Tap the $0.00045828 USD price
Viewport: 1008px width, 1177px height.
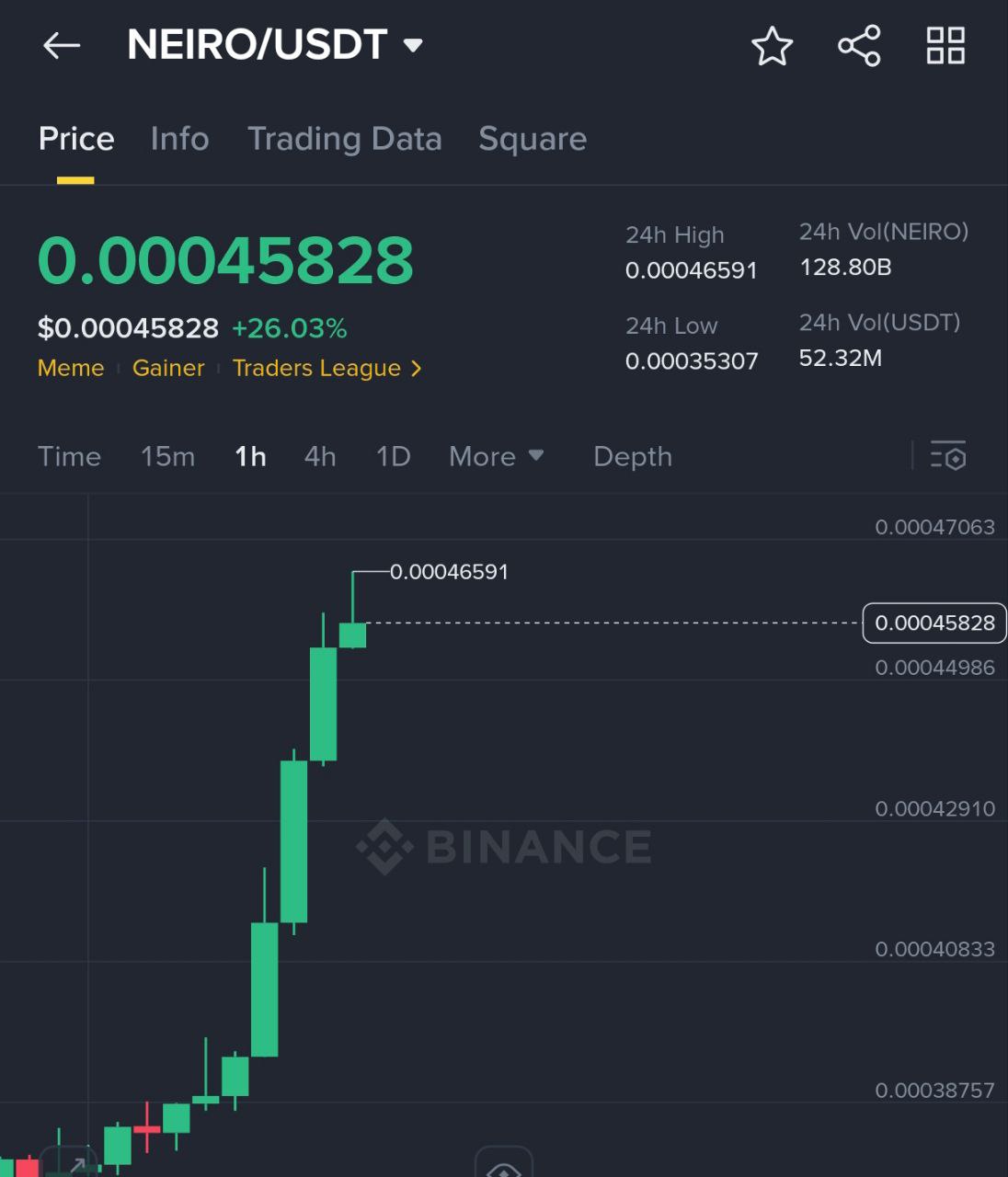point(128,328)
